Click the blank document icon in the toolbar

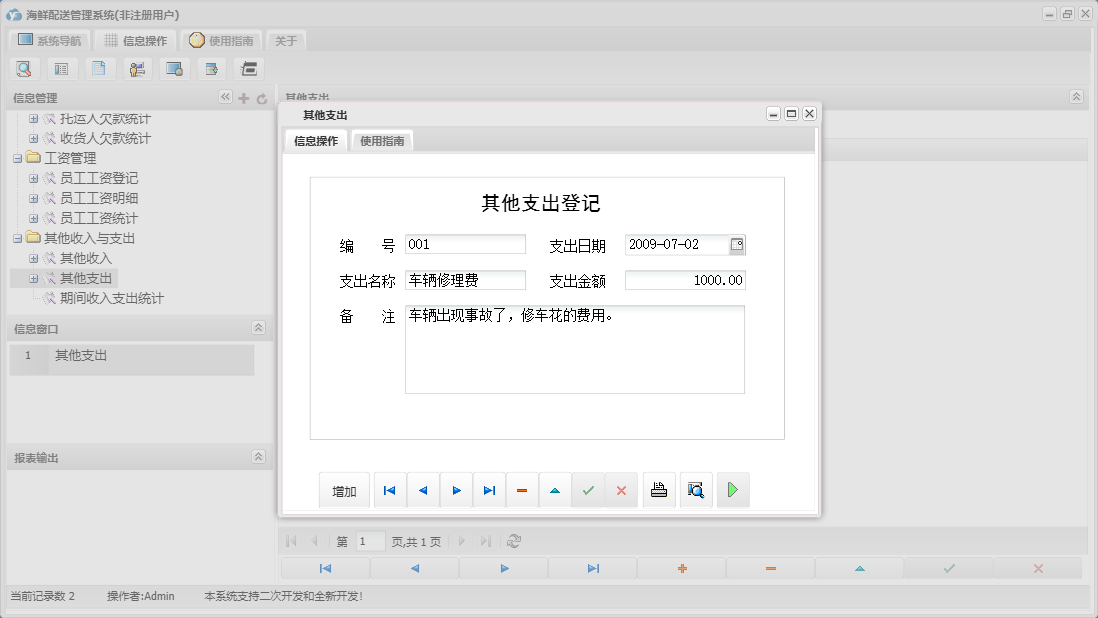pos(99,69)
